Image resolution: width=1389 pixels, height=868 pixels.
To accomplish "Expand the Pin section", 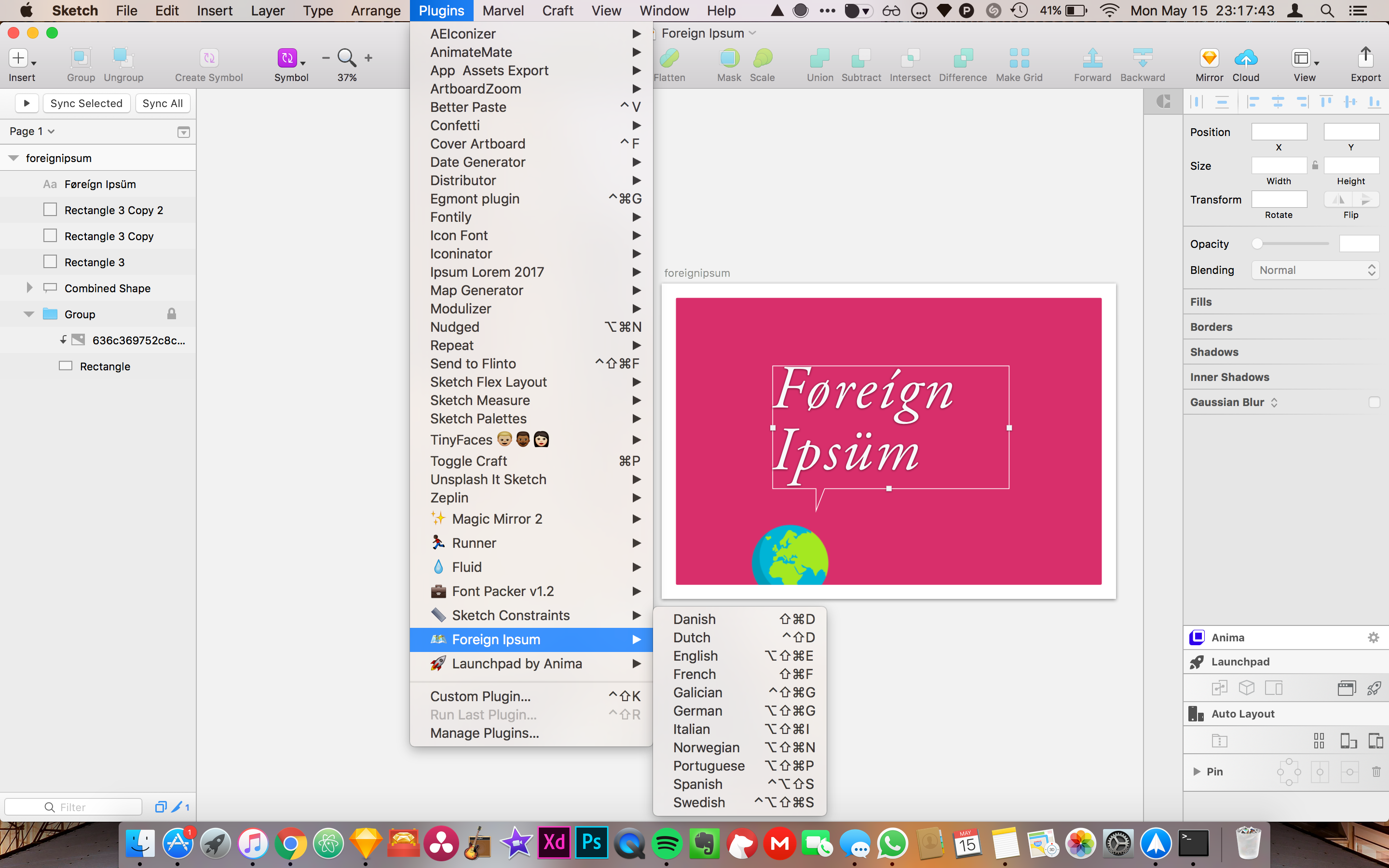I will coord(1197,771).
